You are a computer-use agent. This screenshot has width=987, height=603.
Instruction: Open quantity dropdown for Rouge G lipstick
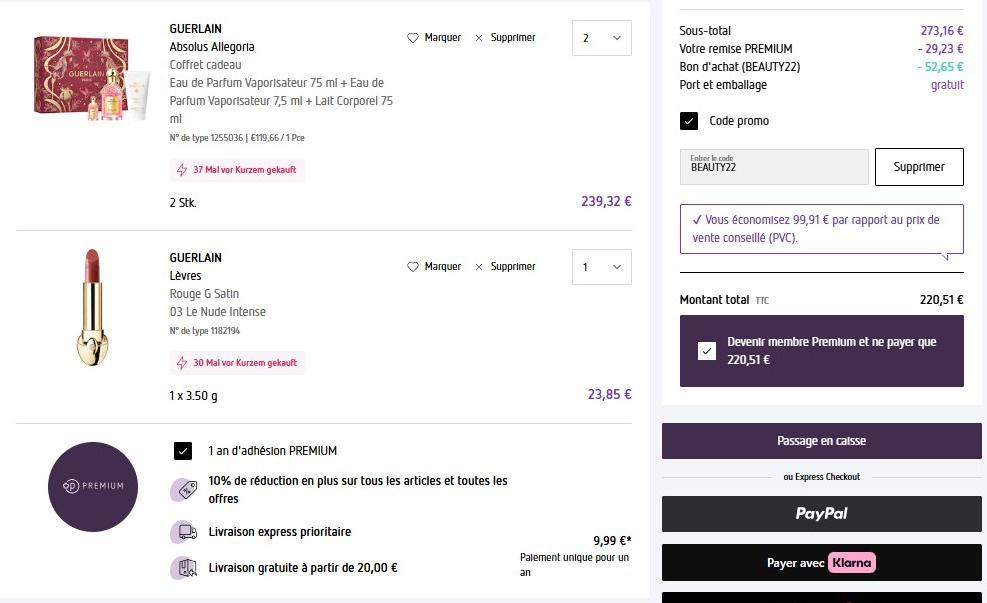pyautogui.click(x=602, y=267)
